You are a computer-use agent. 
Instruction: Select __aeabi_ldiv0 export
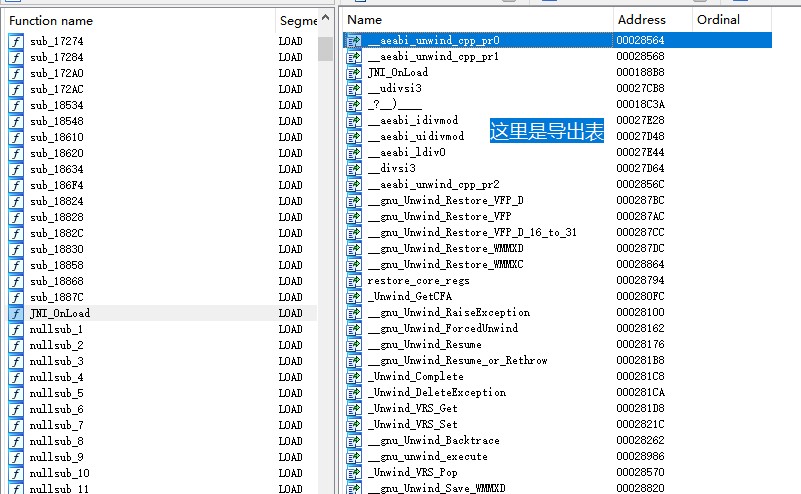pos(557,152)
